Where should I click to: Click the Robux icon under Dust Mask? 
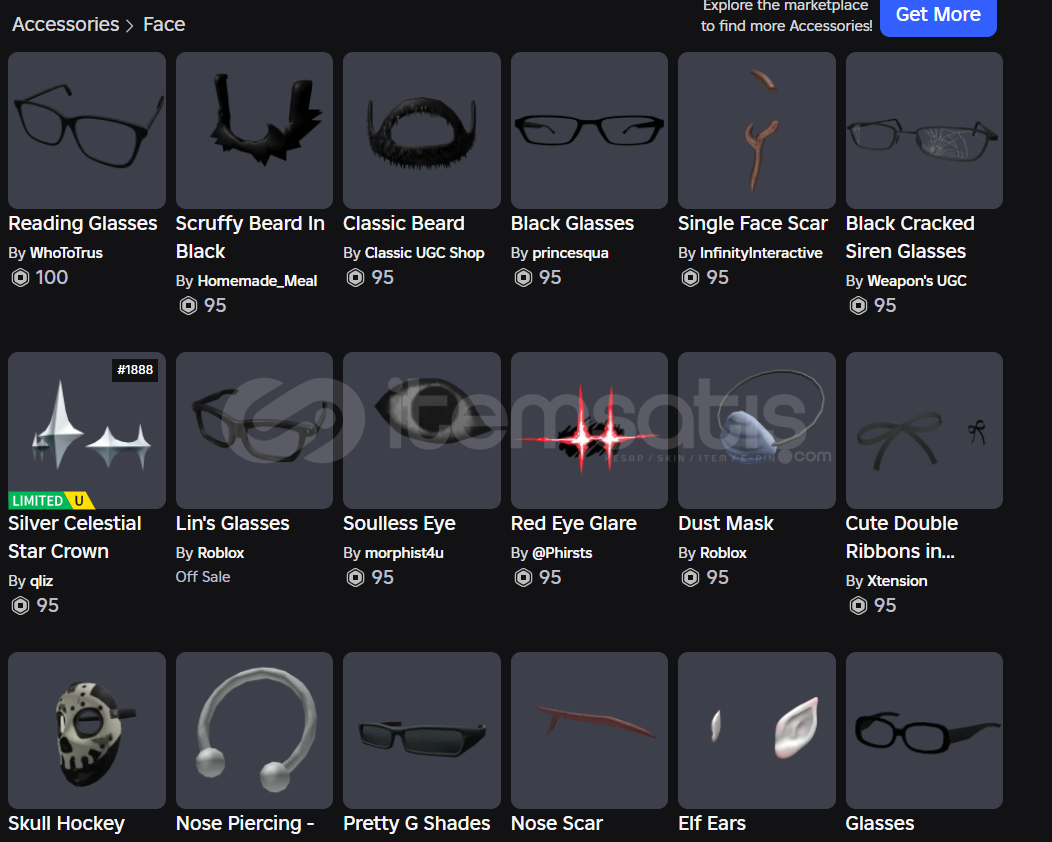[690, 578]
